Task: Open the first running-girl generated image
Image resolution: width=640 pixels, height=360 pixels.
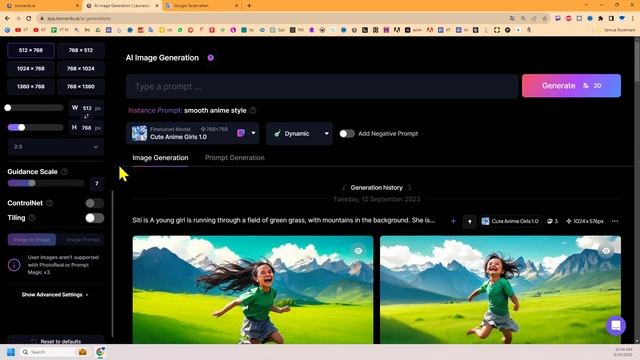Action: (253, 290)
